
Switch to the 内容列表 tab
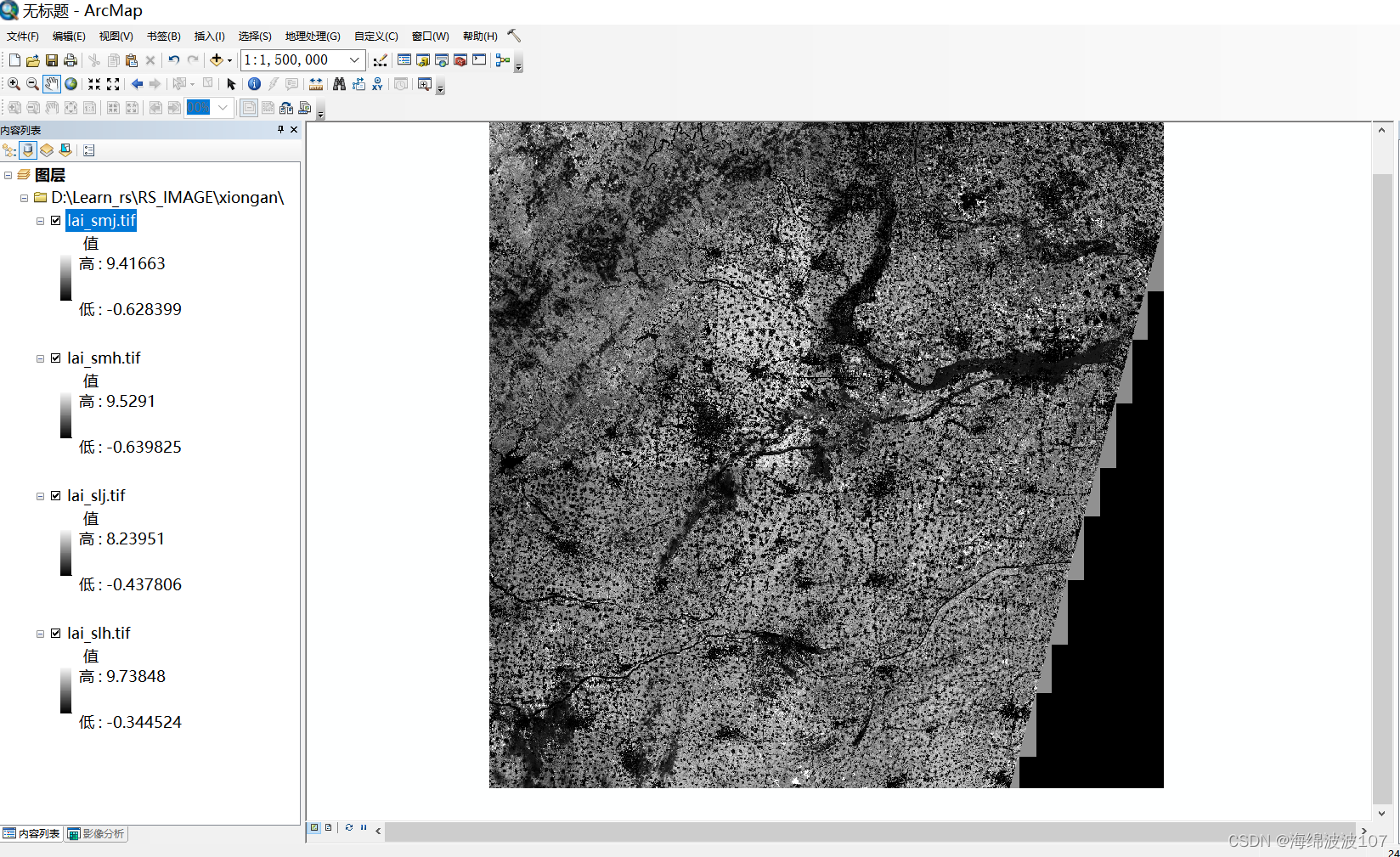point(31,834)
